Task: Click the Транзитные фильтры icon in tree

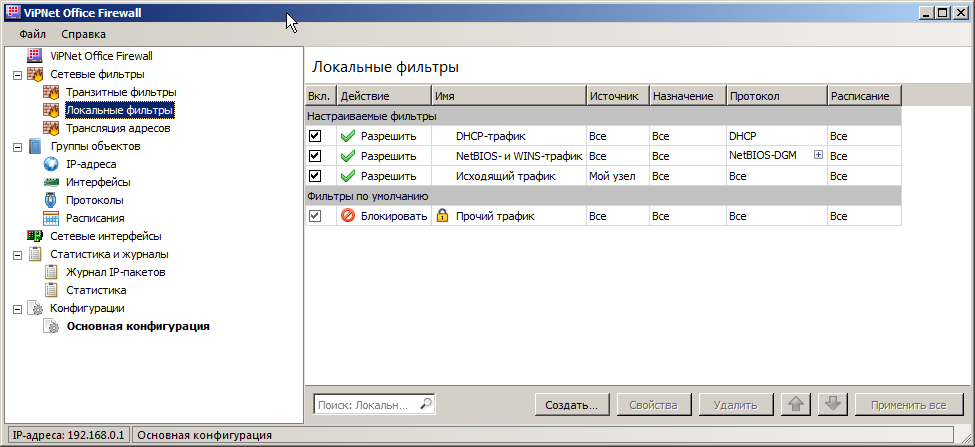Action: [51, 92]
